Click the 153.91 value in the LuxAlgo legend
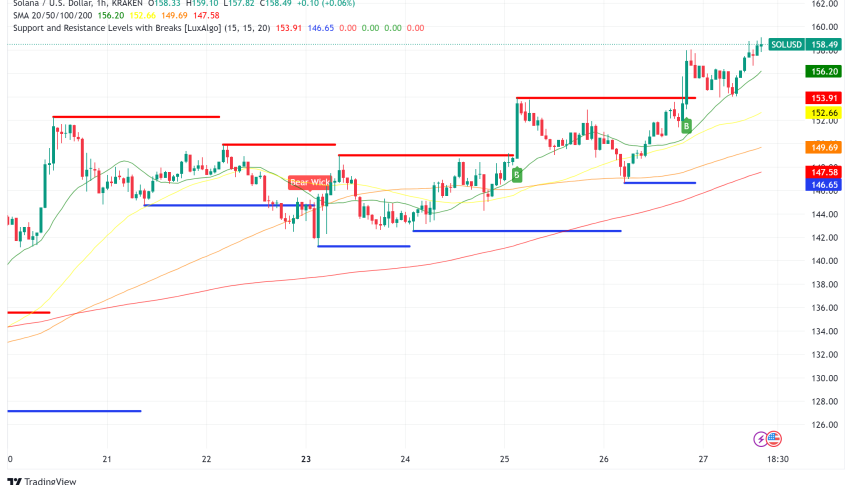 pyautogui.click(x=289, y=28)
